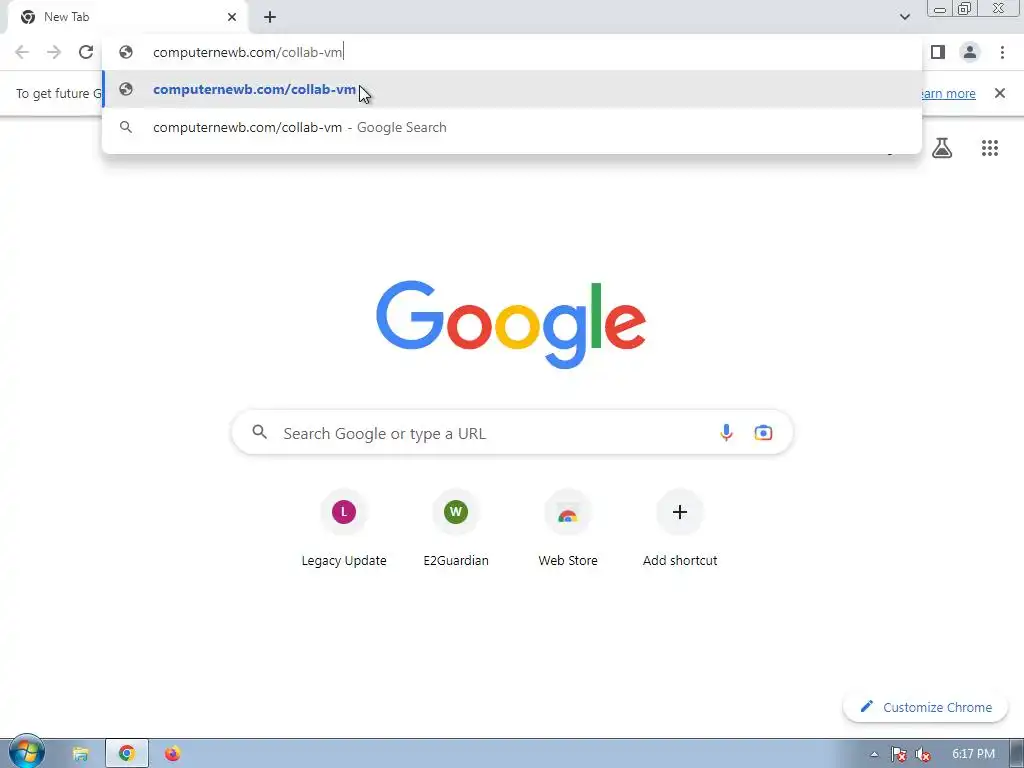Screen dimensions: 1024x768
Task: Open the E2Guardian shortcut
Action: 456,530
